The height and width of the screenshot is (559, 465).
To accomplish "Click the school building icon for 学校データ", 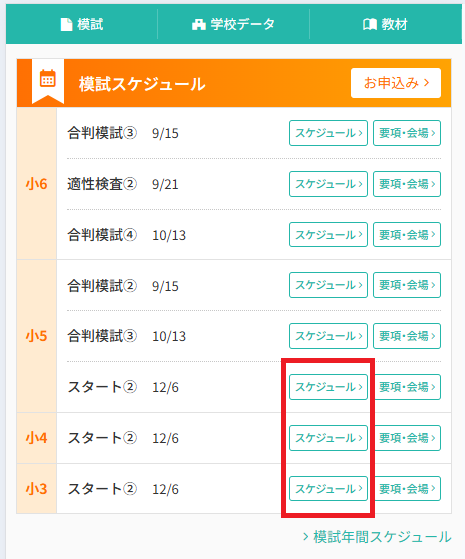I will (199, 25).
